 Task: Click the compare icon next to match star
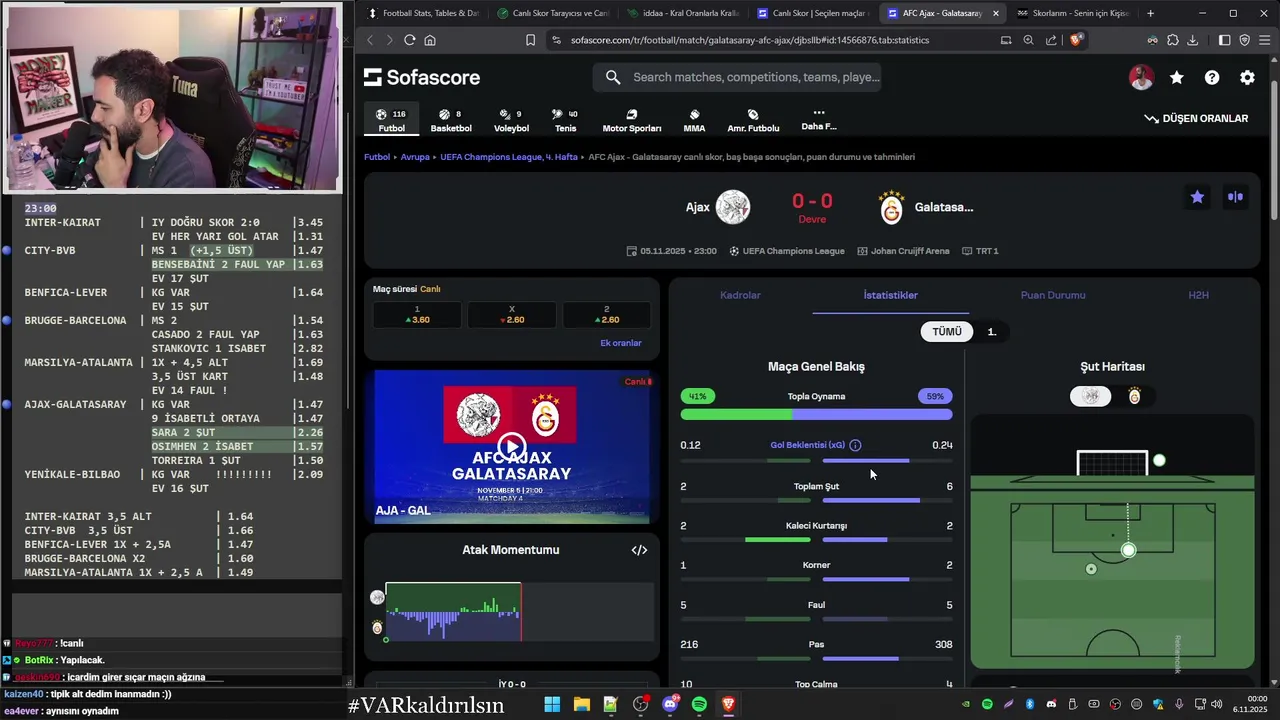(x=1235, y=197)
